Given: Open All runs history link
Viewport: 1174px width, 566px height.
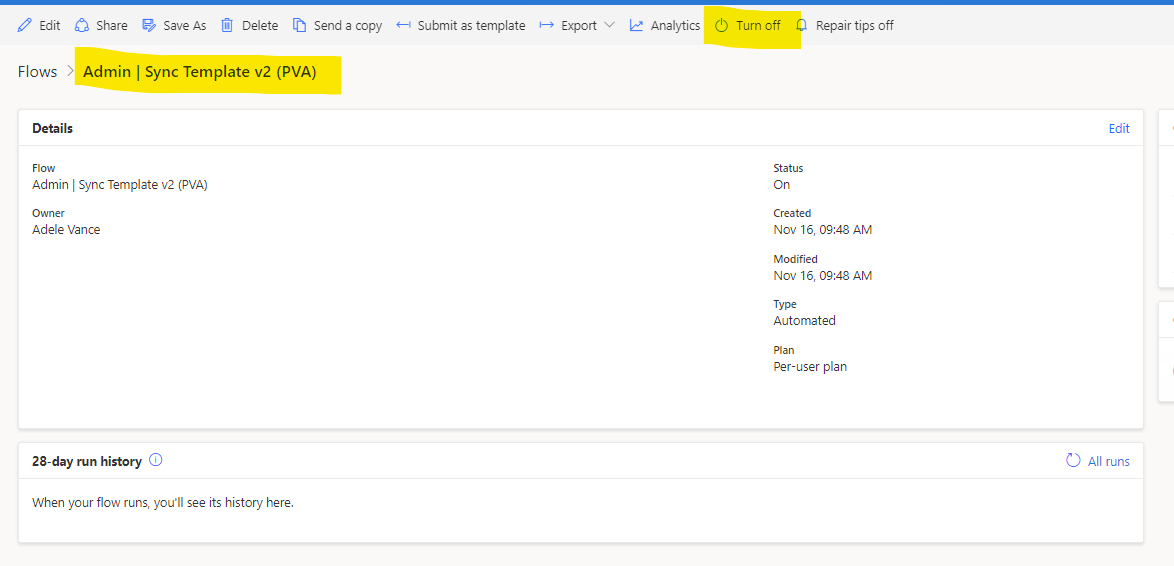Looking at the screenshot, I should pyautogui.click(x=1108, y=461).
